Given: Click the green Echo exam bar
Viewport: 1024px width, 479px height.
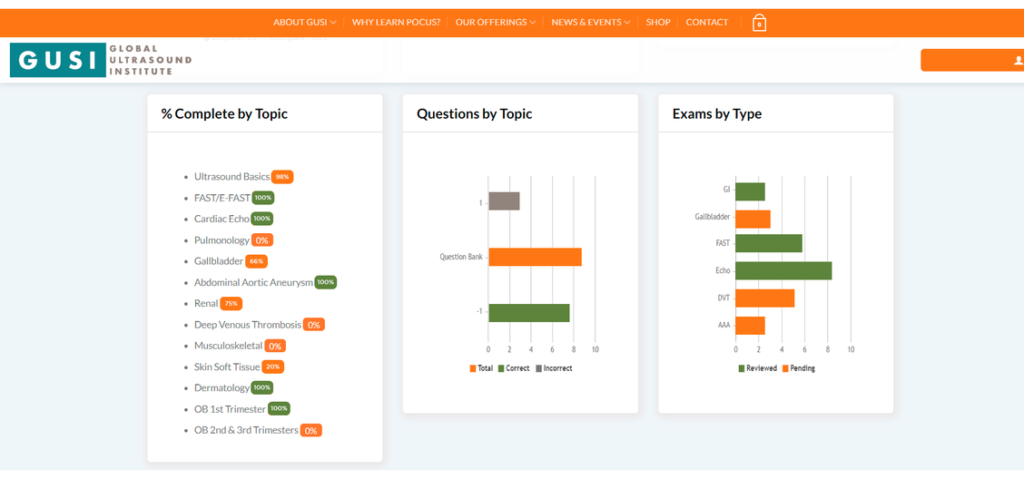Looking at the screenshot, I should (x=784, y=271).
